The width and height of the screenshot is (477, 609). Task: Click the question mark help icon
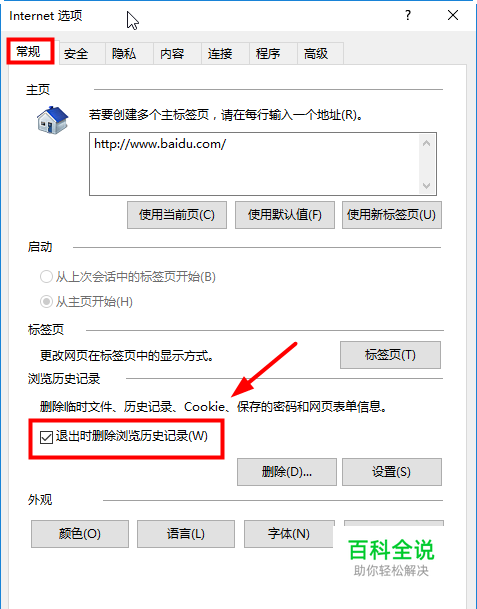(x=407, y=16)
